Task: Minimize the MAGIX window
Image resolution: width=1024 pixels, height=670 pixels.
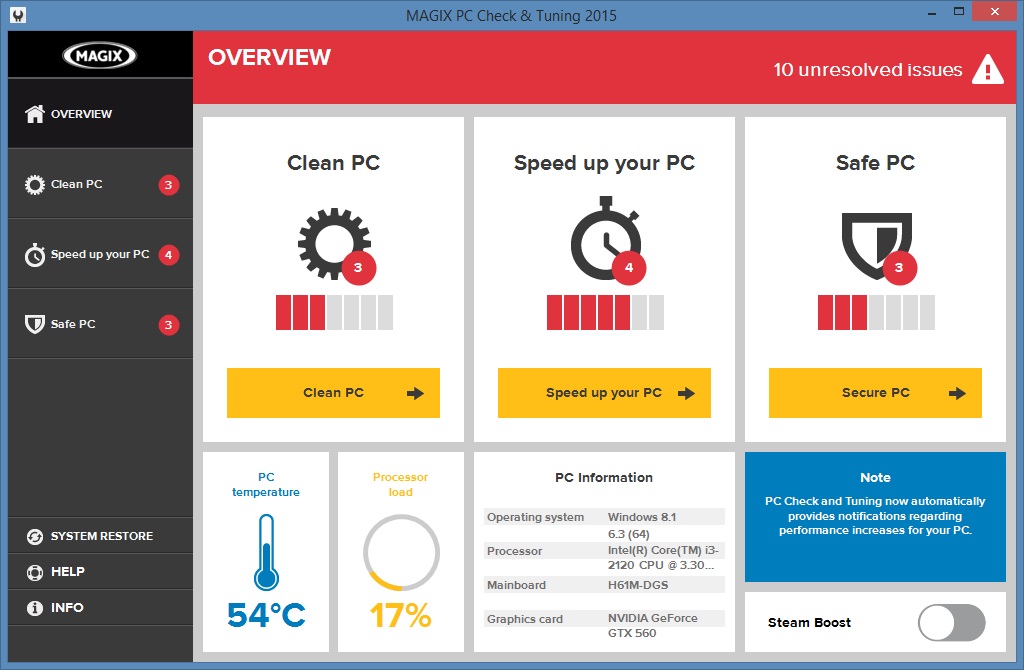Action: (932, 12)
